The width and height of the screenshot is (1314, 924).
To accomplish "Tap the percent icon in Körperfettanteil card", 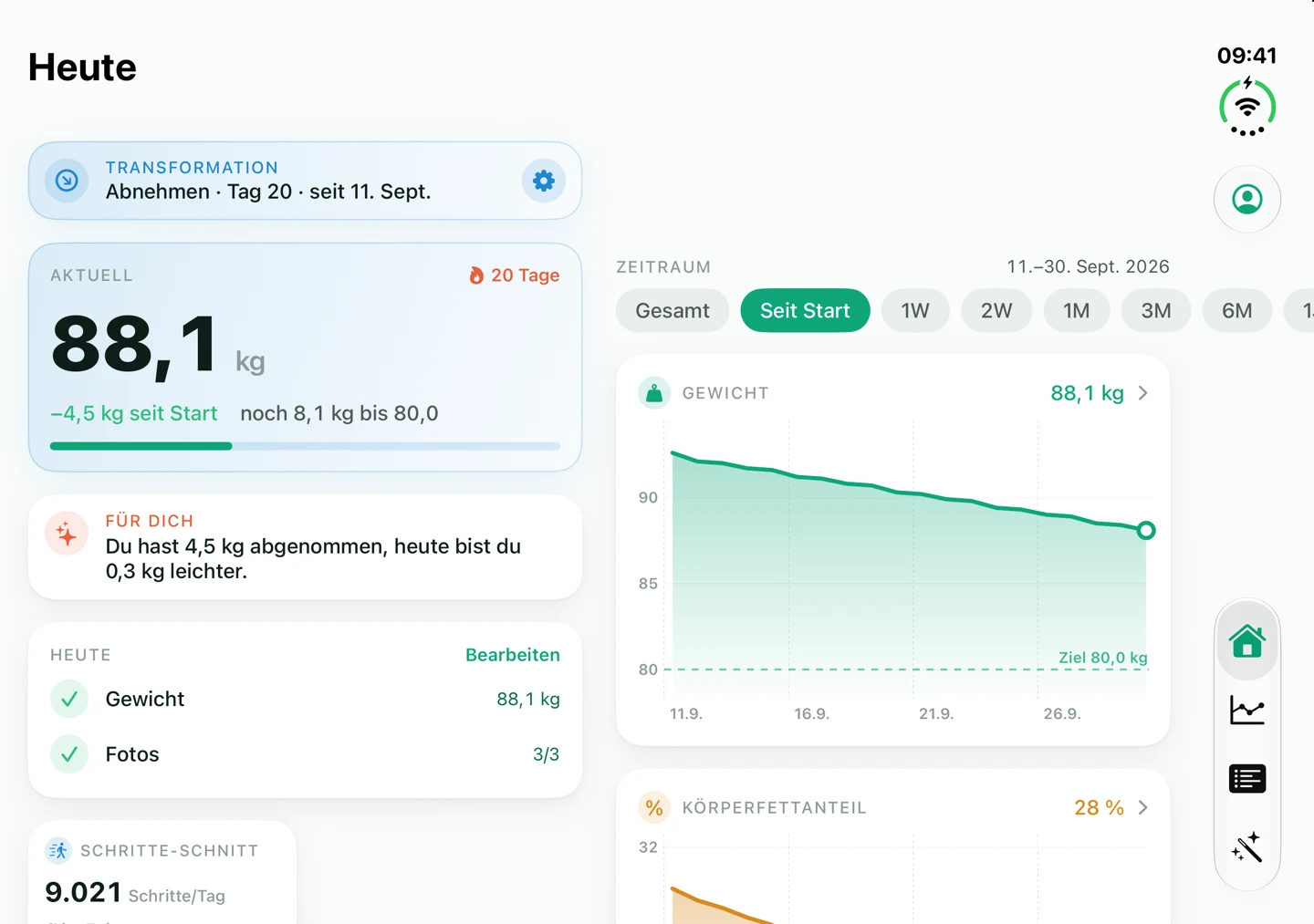I will pyautogui.click(x=654, y=807).
